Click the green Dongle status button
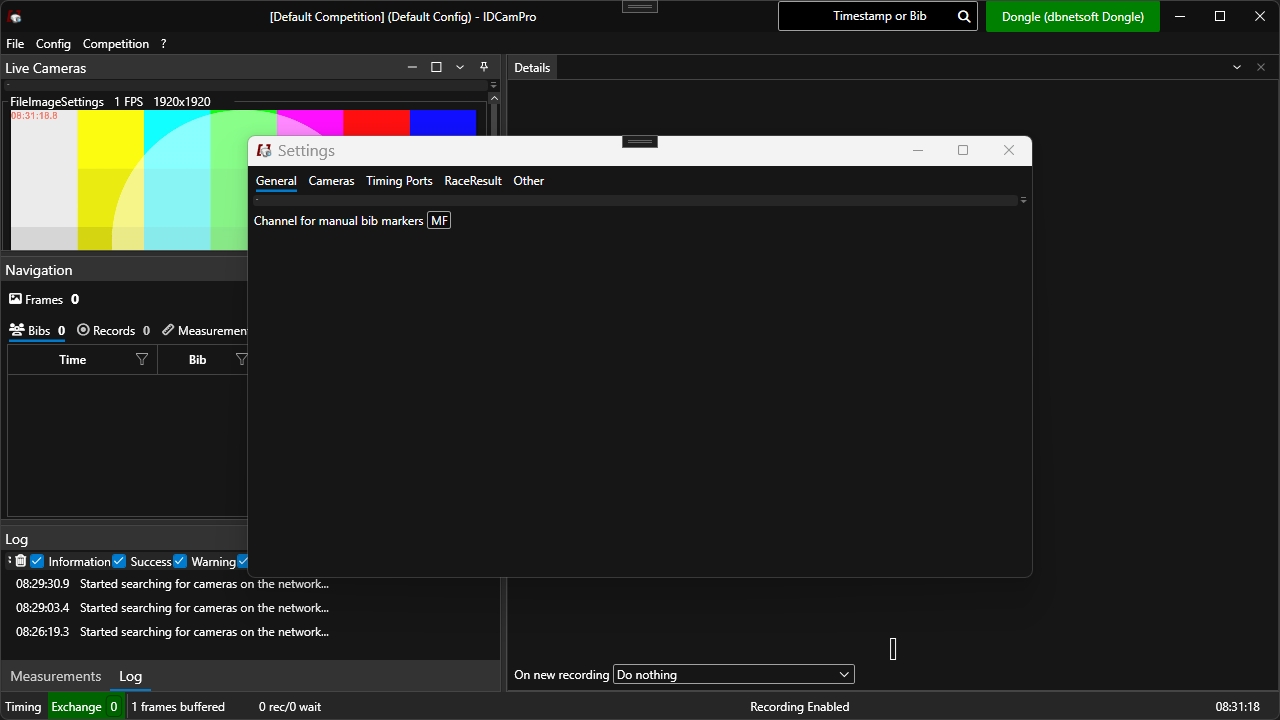The height and width of the screenshot is (720, 1280). click(1072, 16)
